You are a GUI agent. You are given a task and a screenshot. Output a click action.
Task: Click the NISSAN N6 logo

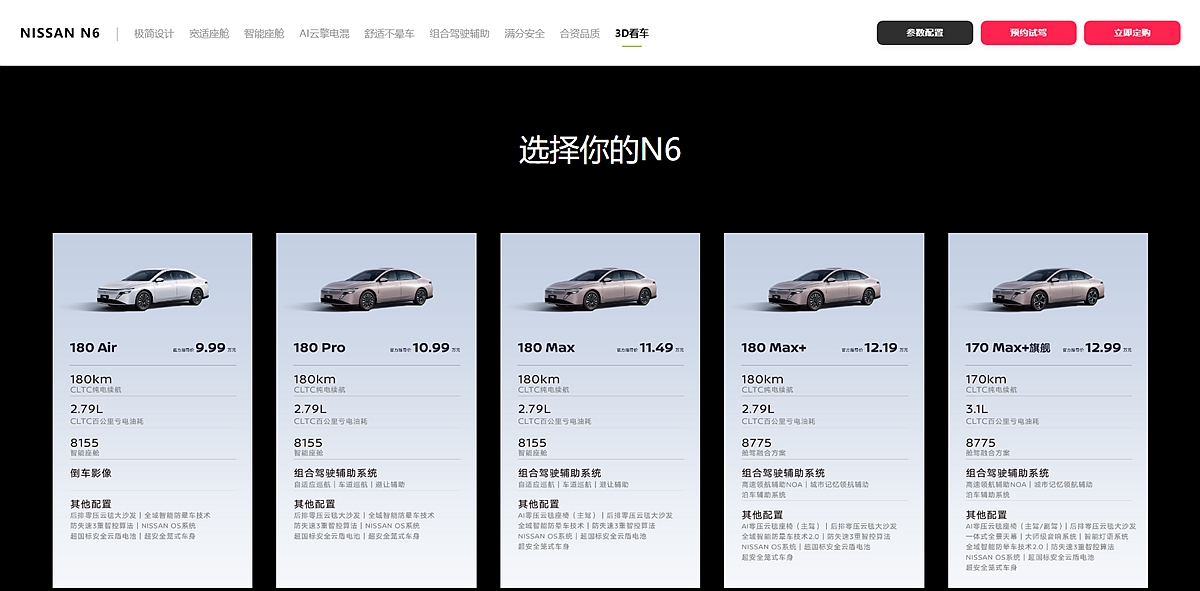[60, 33]
